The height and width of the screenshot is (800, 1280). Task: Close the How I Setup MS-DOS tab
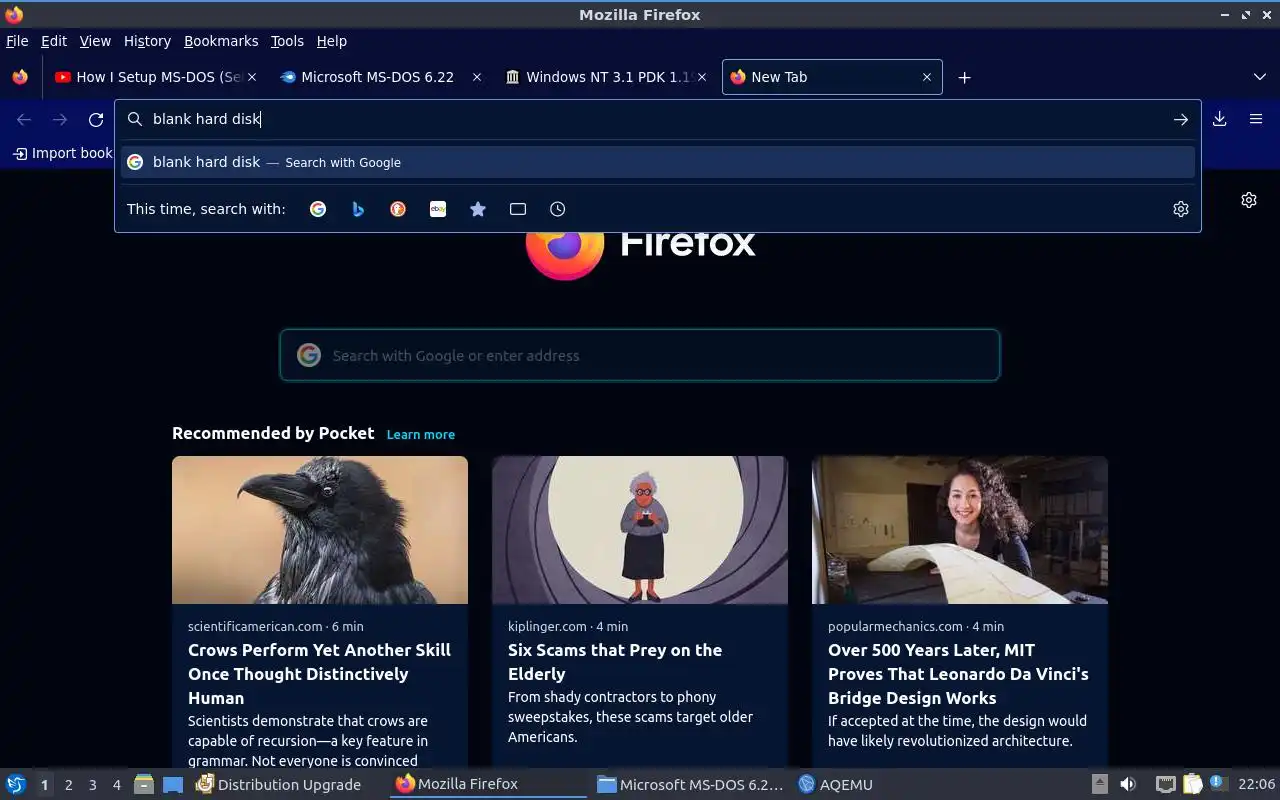tap(252, 77)
